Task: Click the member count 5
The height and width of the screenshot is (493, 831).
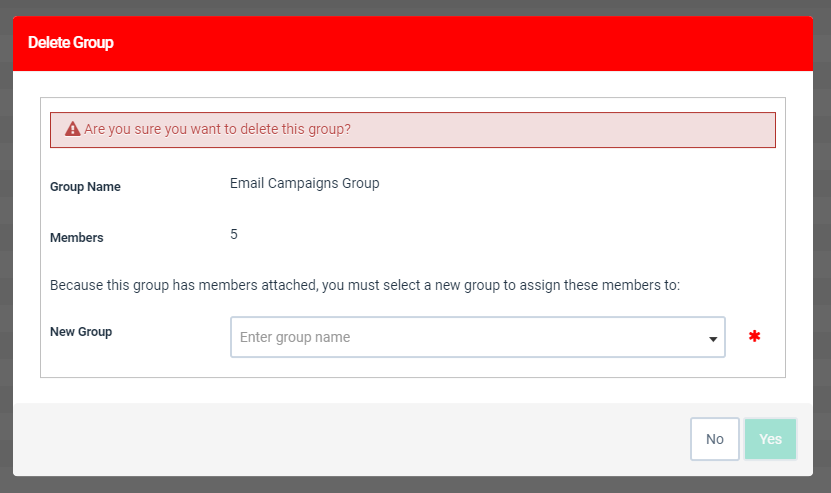Action: [x=234, y=234]
